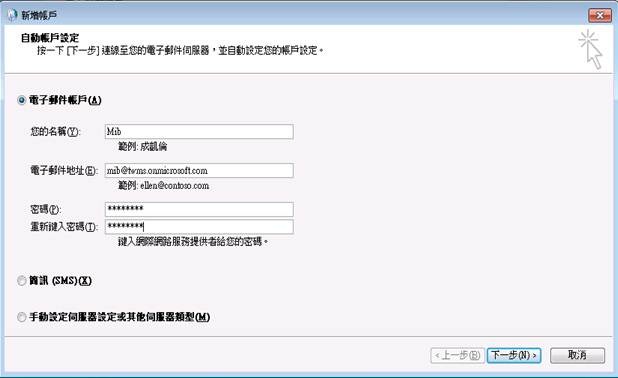Cancel the dialog with 取消 button

point(577,355)
